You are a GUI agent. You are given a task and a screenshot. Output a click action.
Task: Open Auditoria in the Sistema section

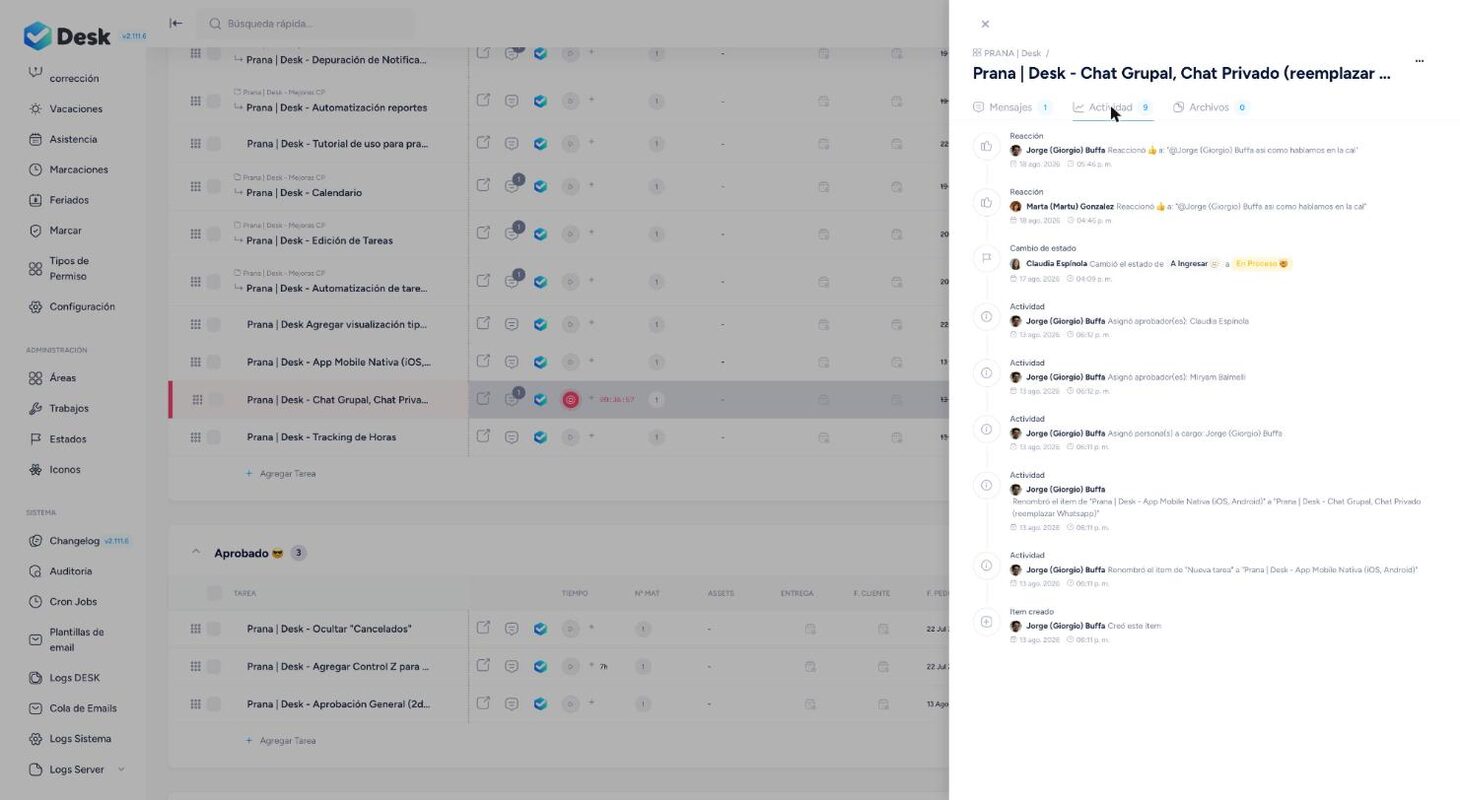tap(70, 572)
